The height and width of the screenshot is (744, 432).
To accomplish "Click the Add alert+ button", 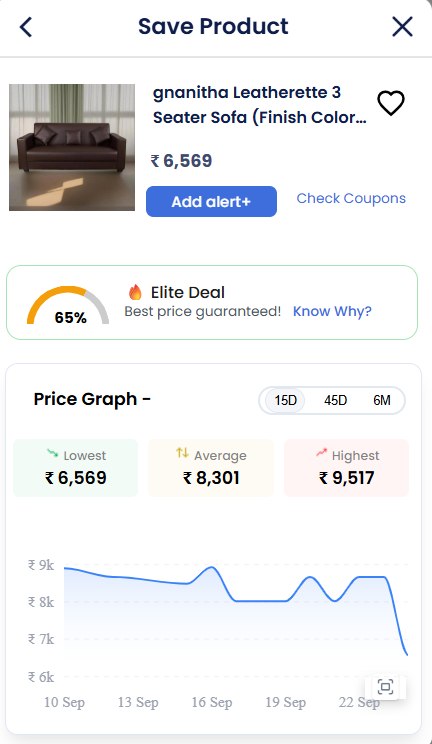I will tap(211, 202).
